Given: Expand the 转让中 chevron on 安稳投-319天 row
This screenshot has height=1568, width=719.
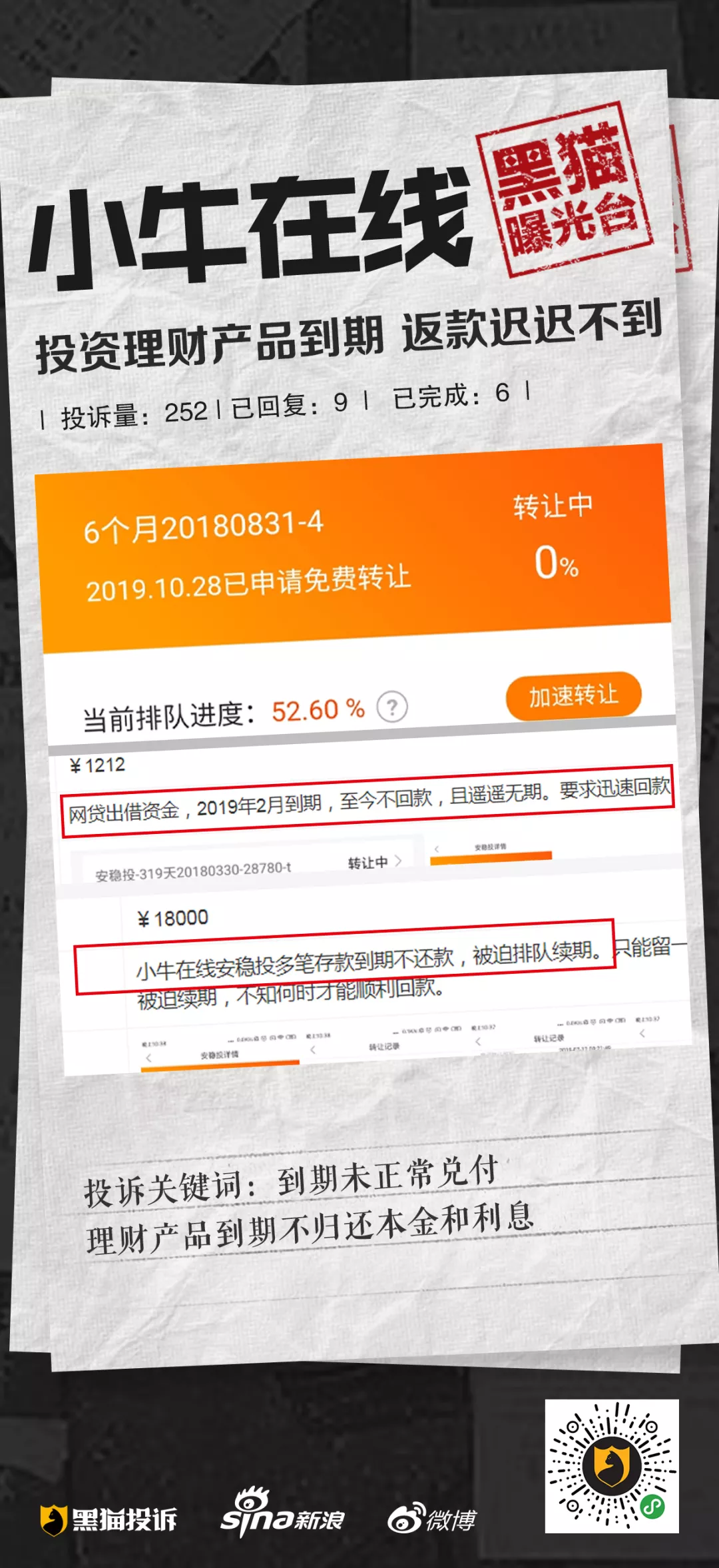Looking at the screenshot, I should (398, 861).
